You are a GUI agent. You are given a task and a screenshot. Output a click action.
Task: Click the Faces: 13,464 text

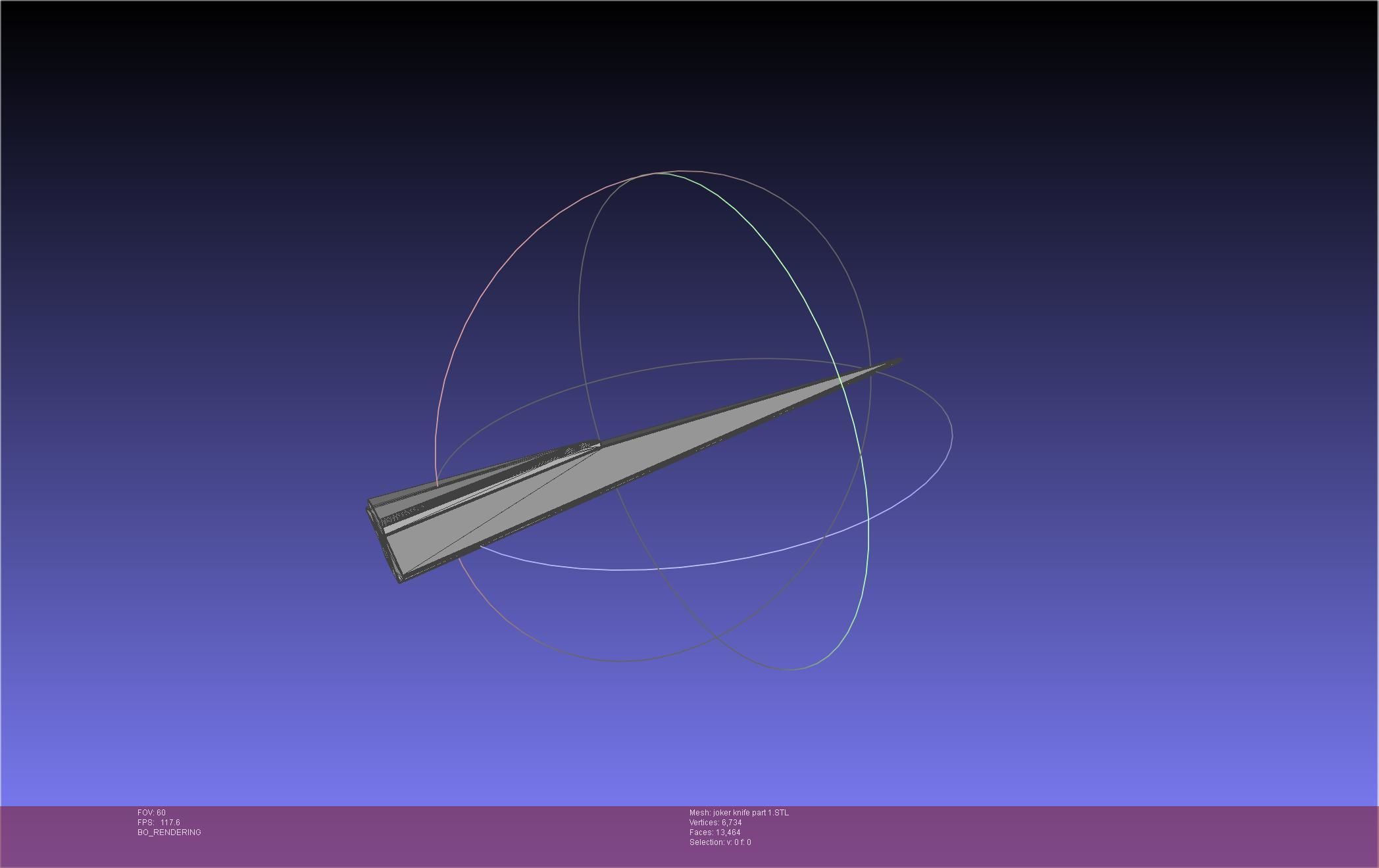point(715,832)
